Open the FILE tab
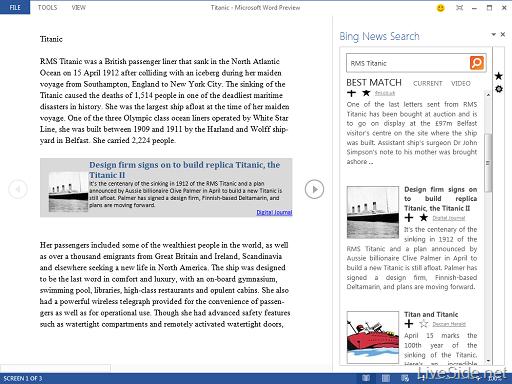 pos(15,7)
